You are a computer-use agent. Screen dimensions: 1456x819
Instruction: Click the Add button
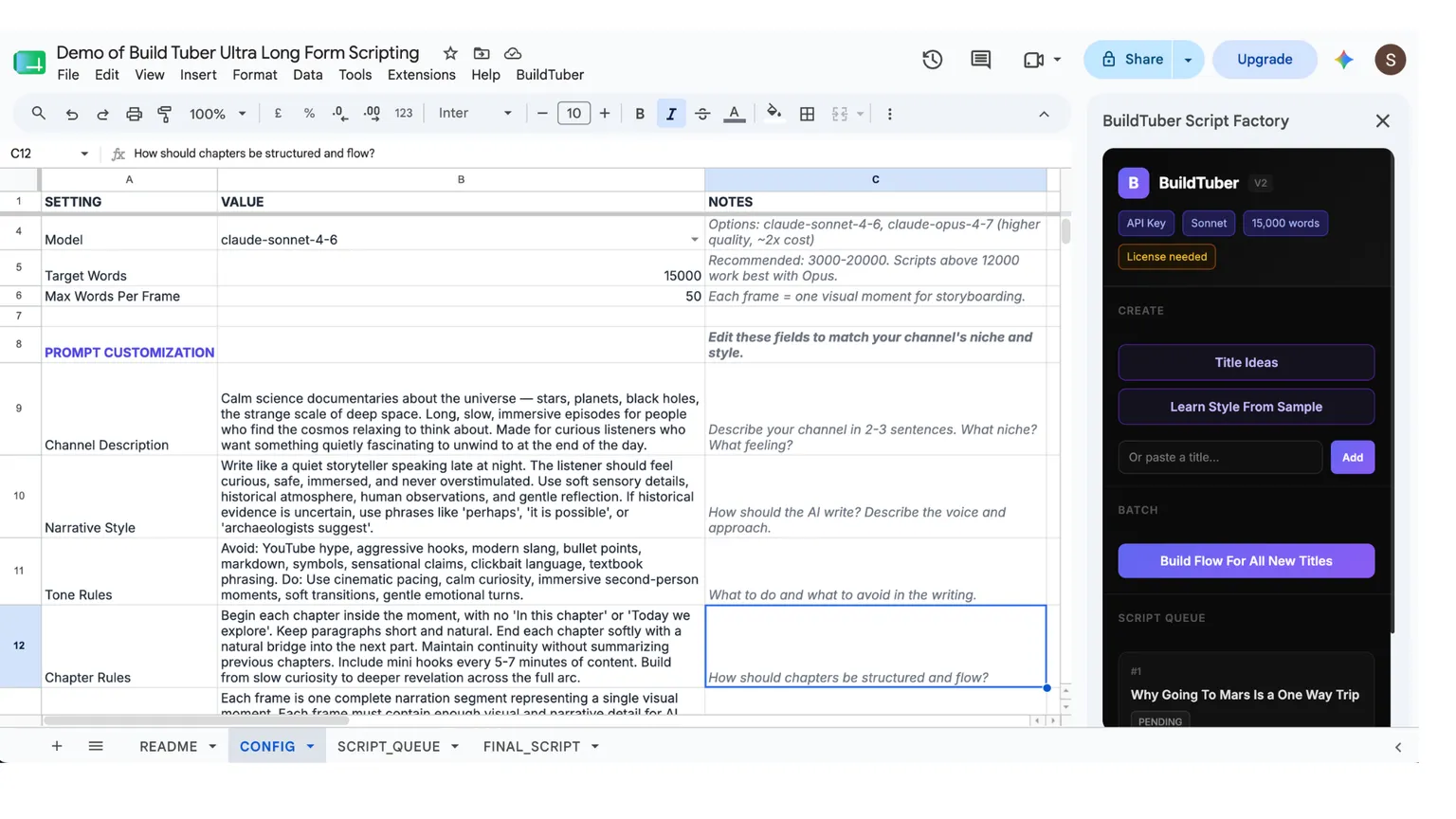pos(1353,457)
